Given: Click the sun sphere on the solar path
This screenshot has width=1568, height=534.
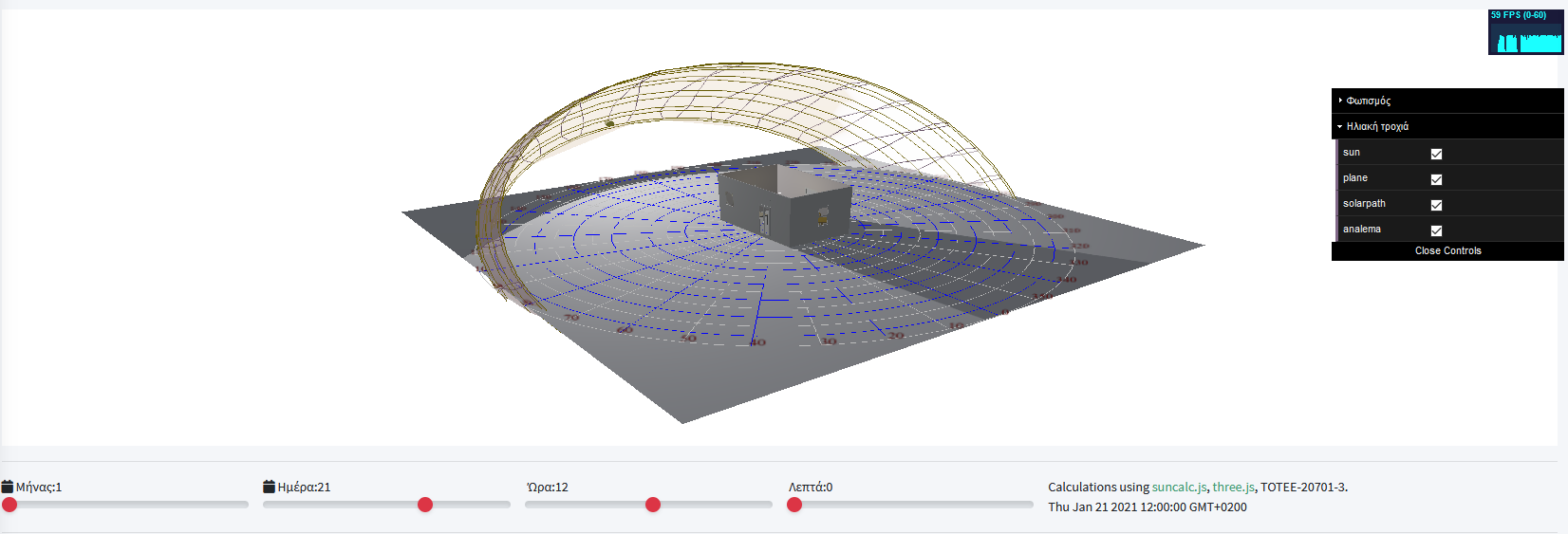Looking at the screenshot, I should [x=609, y=122].
